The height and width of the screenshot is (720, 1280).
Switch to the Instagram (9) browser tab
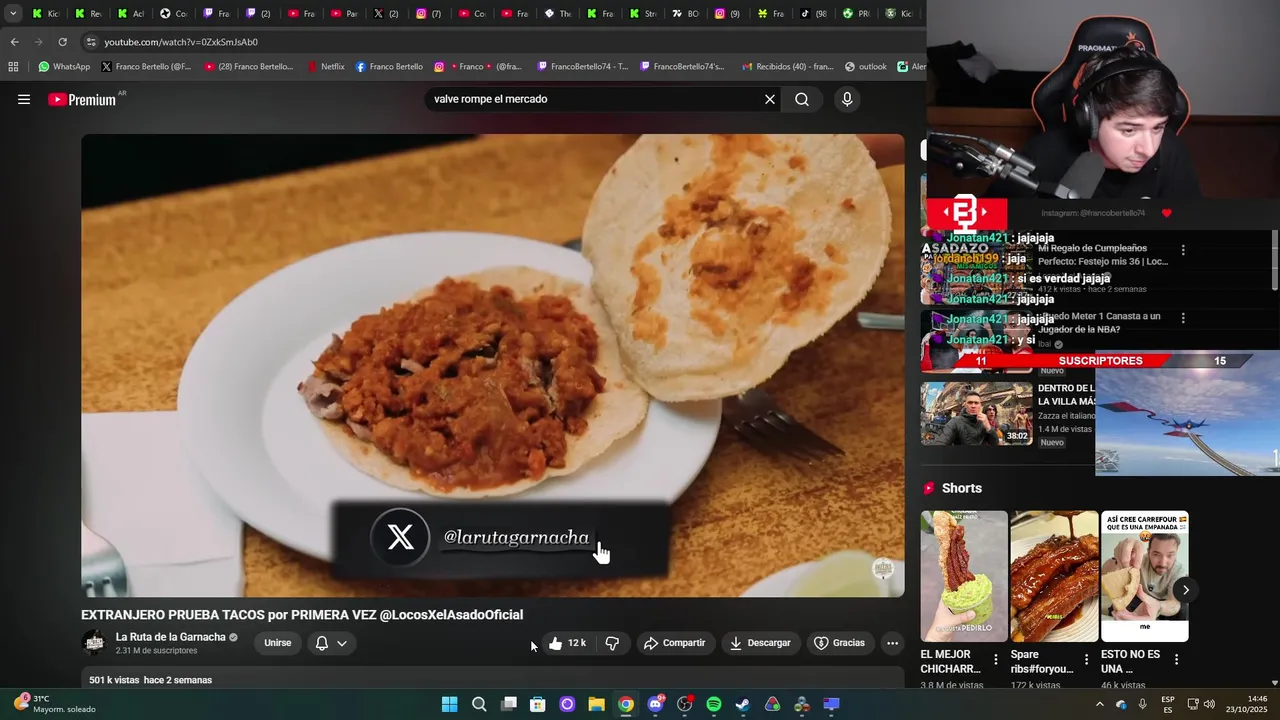click(x=729, y=14)
